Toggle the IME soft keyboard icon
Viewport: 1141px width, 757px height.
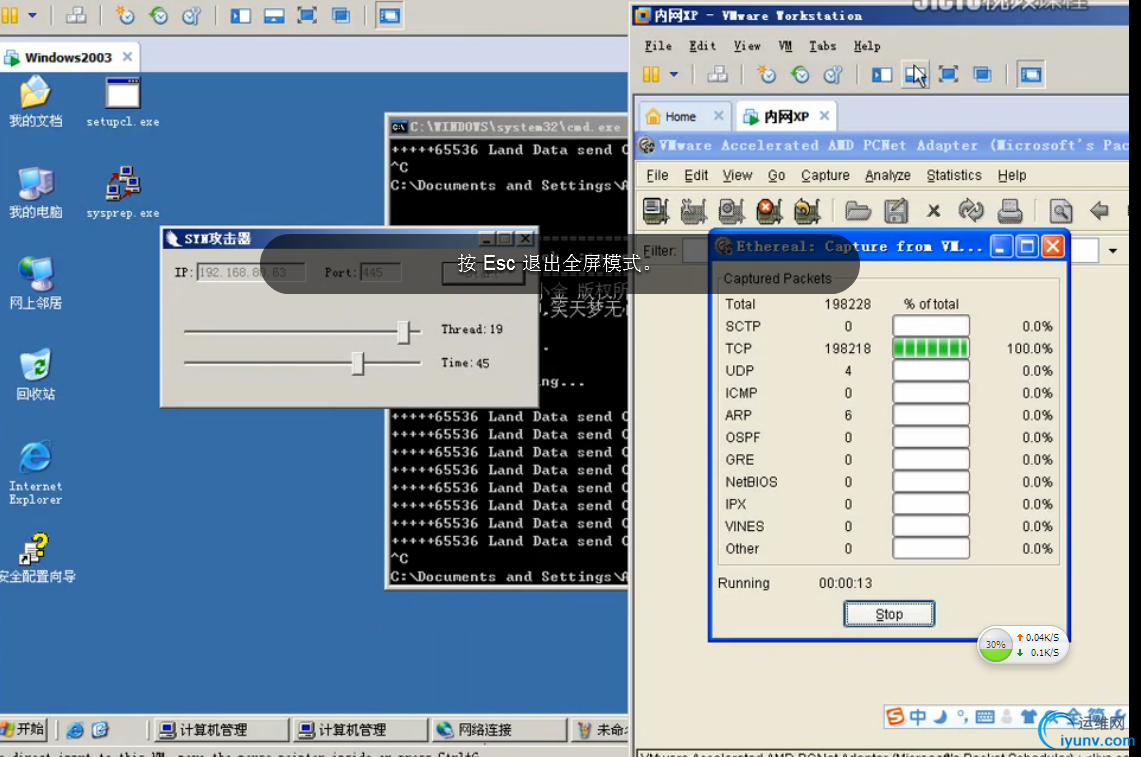pyautogui.click(x=985, y=717)
